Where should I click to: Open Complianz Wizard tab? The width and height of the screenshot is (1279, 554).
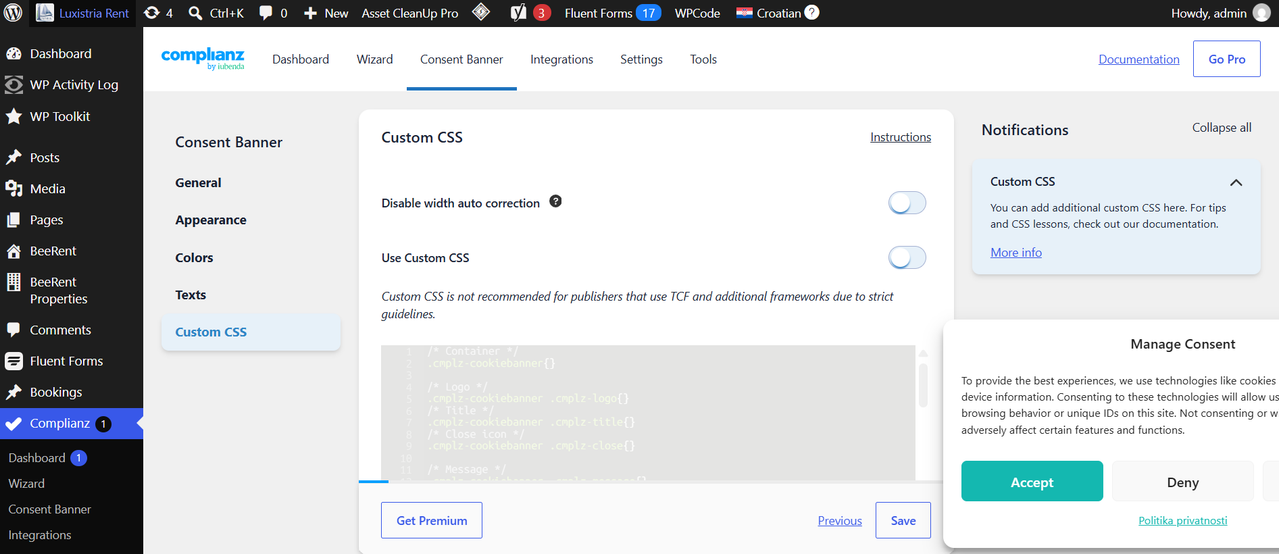coord(374,59)
